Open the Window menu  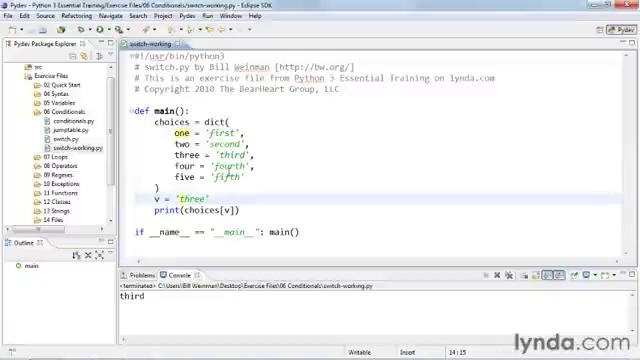tap(231, 16)
